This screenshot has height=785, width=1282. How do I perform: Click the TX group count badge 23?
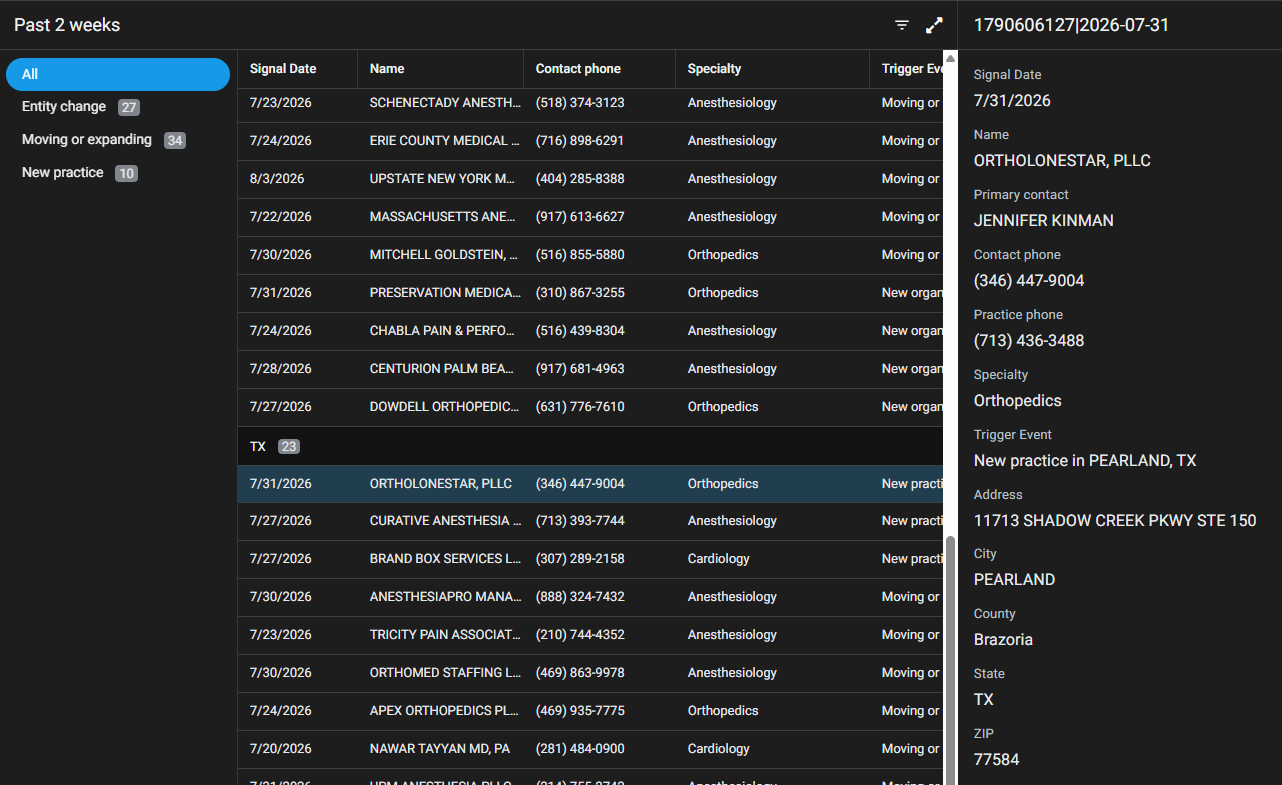coord(289,446)
